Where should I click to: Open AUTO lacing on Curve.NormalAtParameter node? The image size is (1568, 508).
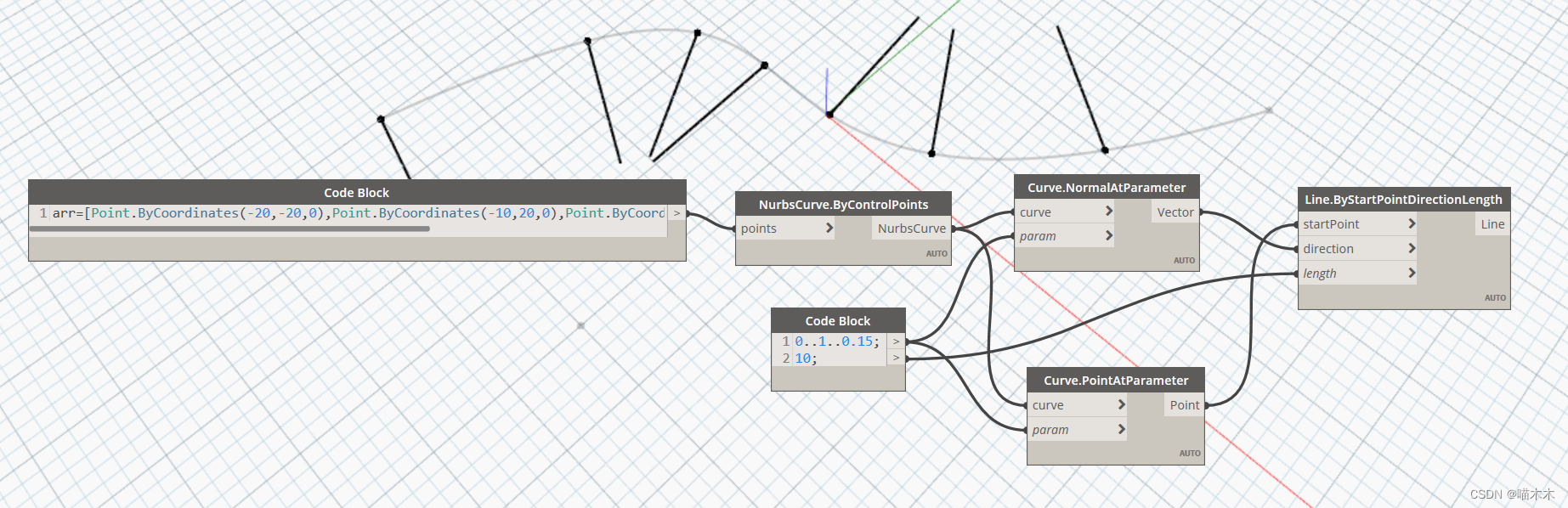coord(1184,260)
